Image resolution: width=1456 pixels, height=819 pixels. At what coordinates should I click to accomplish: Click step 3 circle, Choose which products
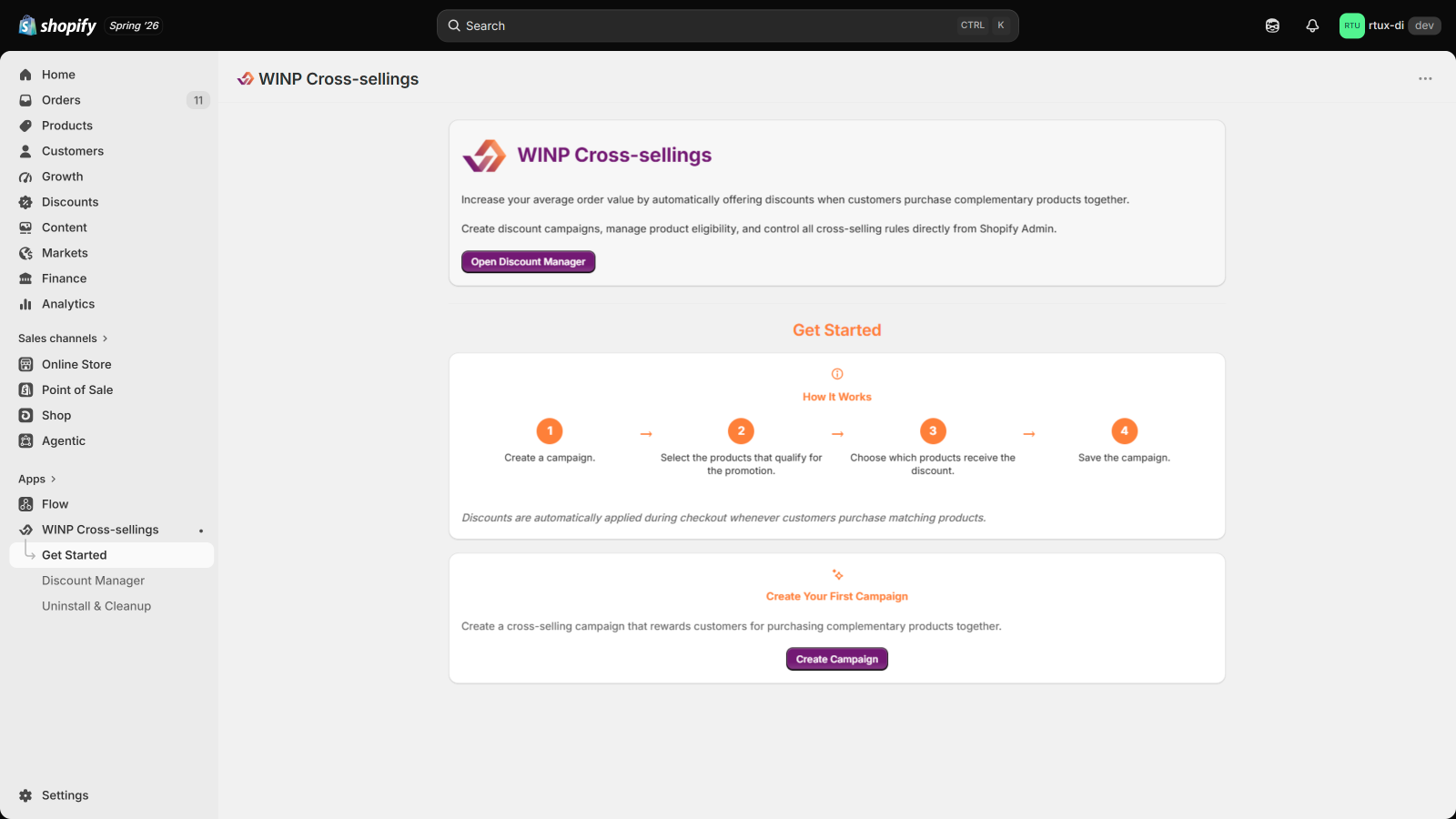933,431
